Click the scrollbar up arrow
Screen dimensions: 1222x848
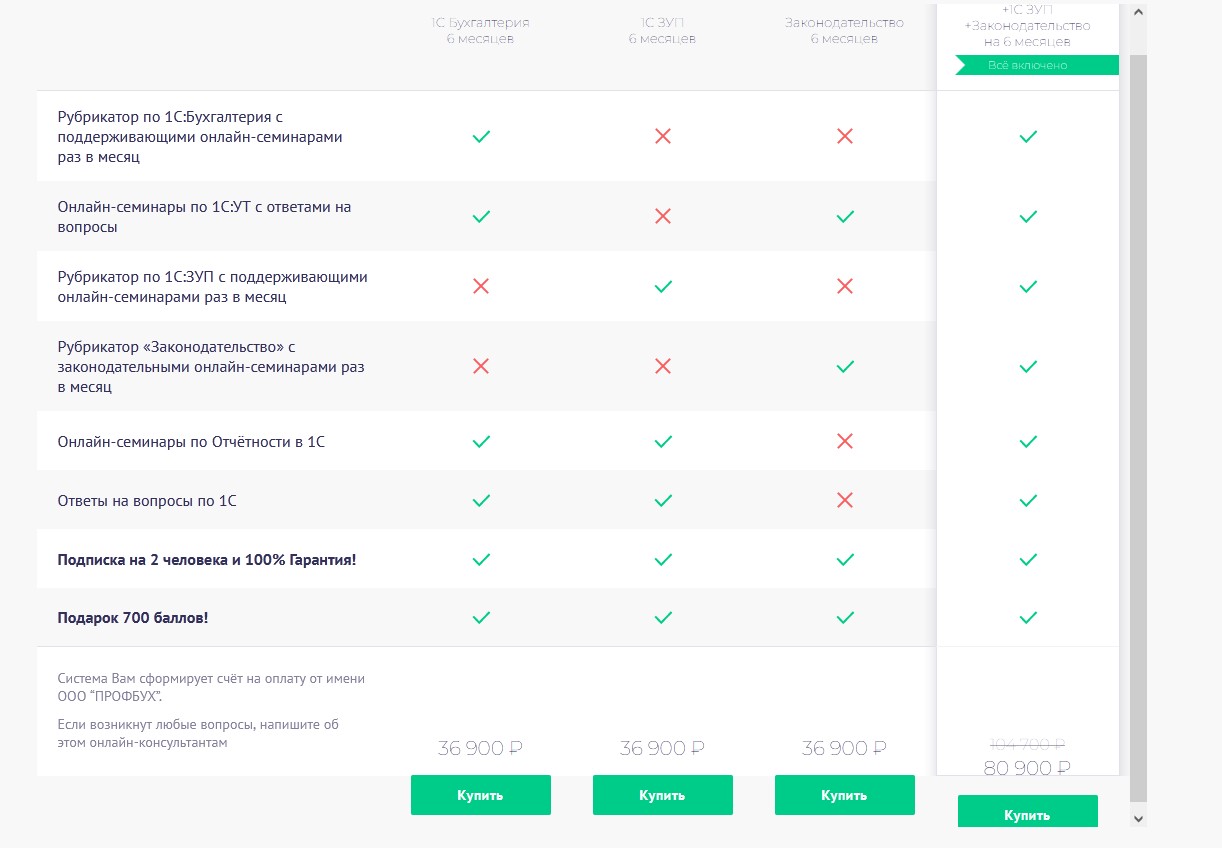[1138, 12]
